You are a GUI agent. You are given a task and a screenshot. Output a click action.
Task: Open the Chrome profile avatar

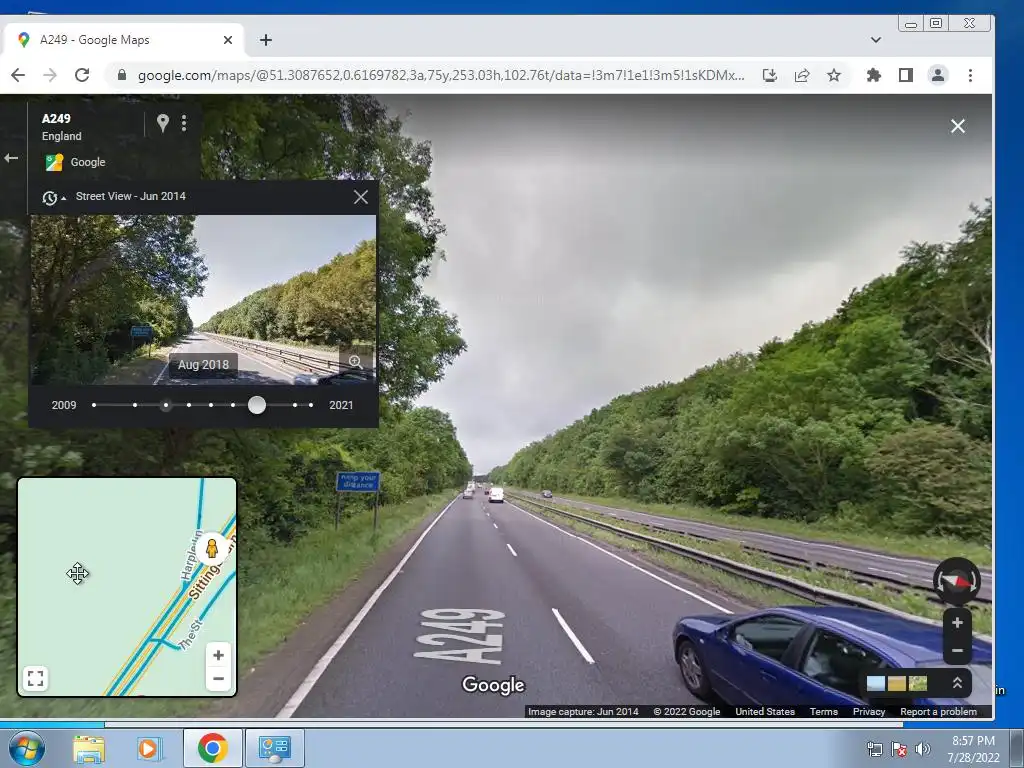coord(938,75)
